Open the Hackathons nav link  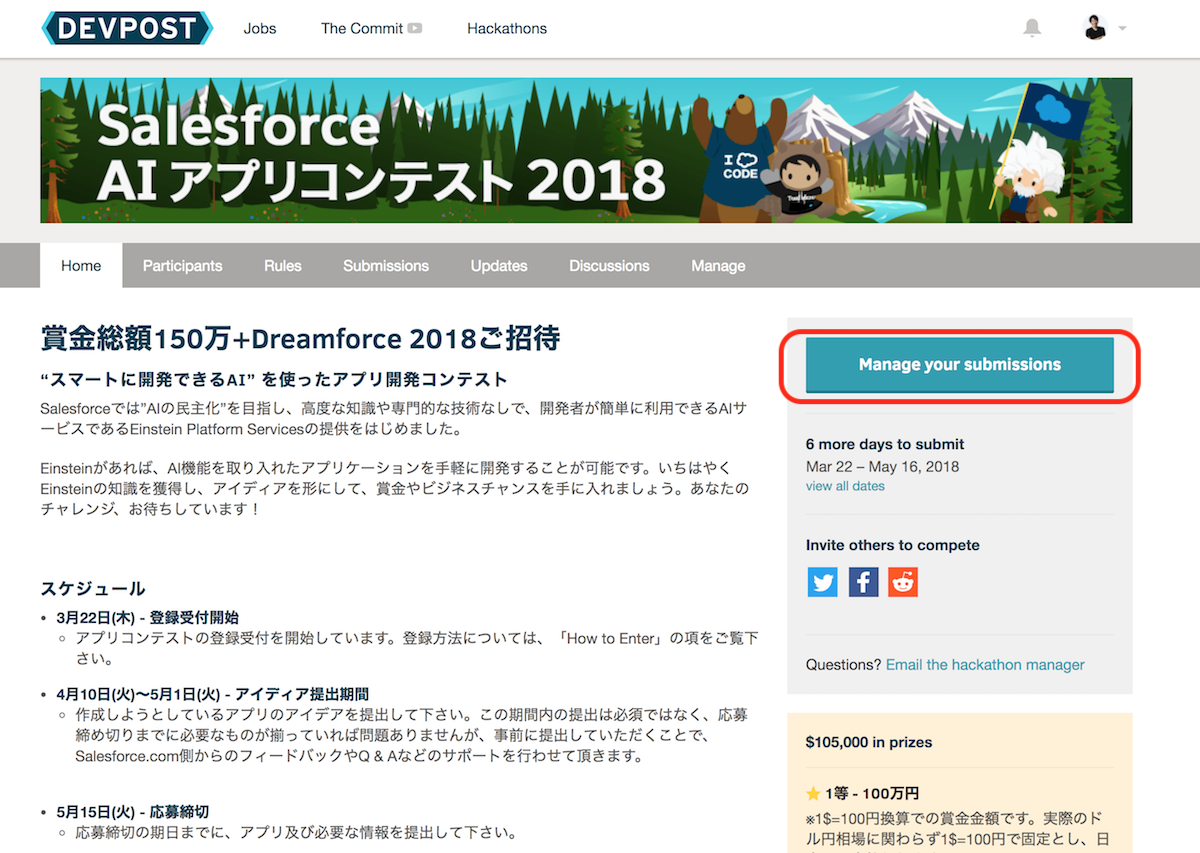[507, 28]
